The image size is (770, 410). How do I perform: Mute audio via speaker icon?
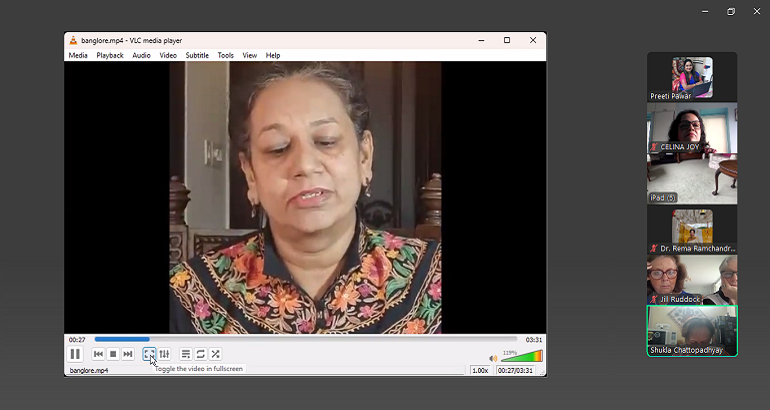(x=493, y=358)
